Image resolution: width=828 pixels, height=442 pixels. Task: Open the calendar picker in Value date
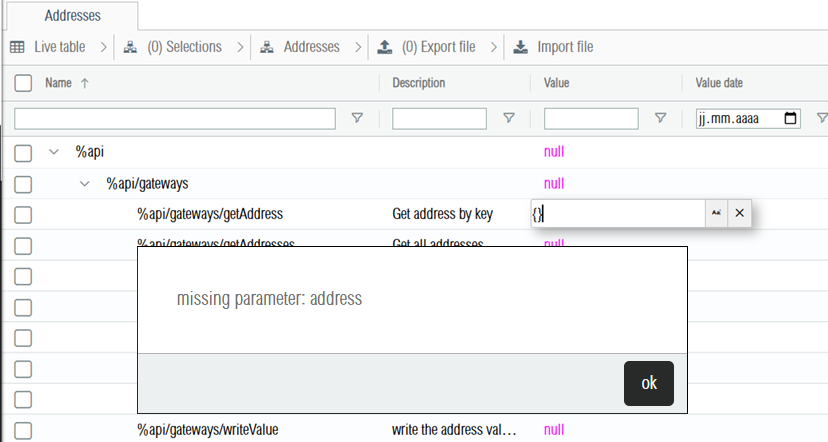tap(791, 118)
